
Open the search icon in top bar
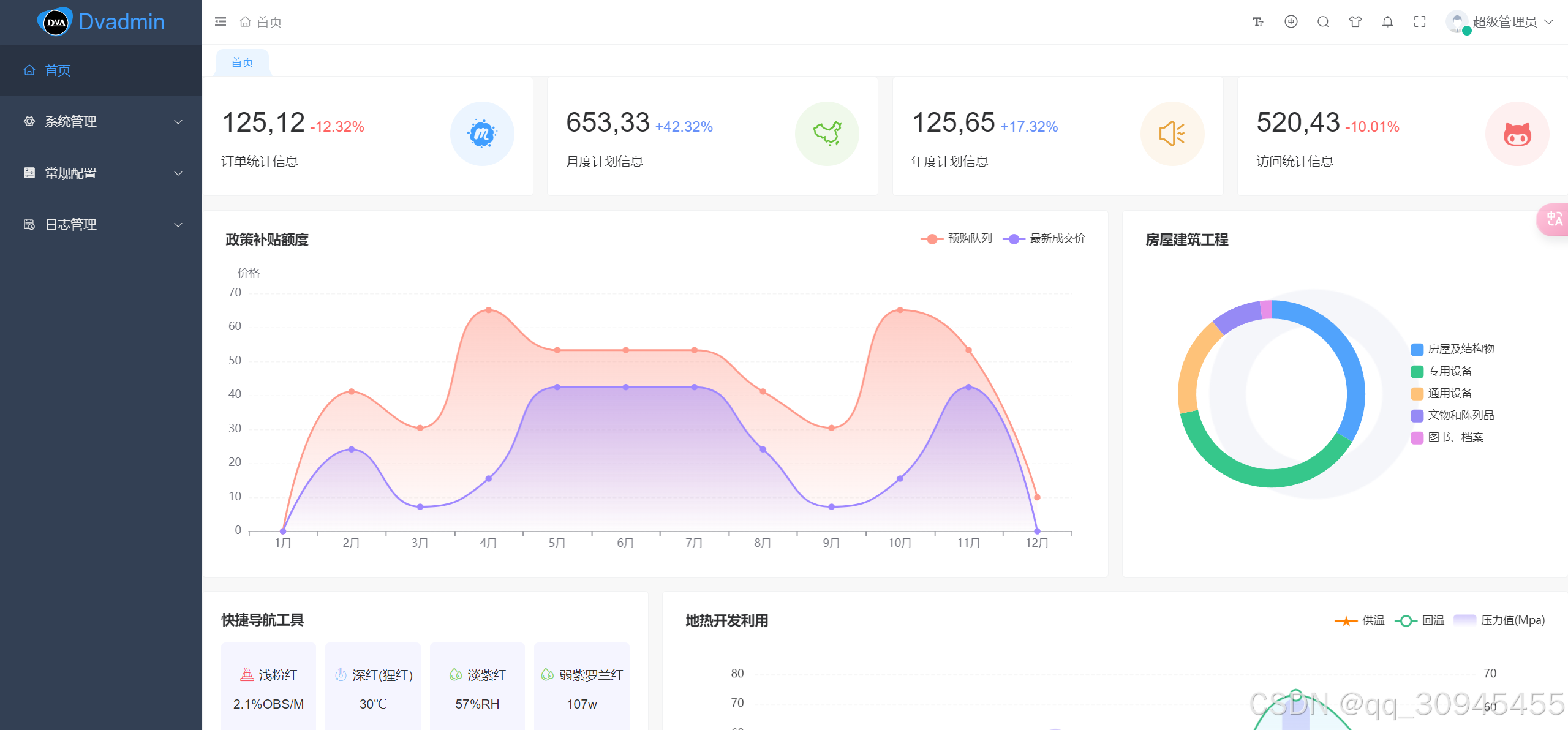[1323, 22]
